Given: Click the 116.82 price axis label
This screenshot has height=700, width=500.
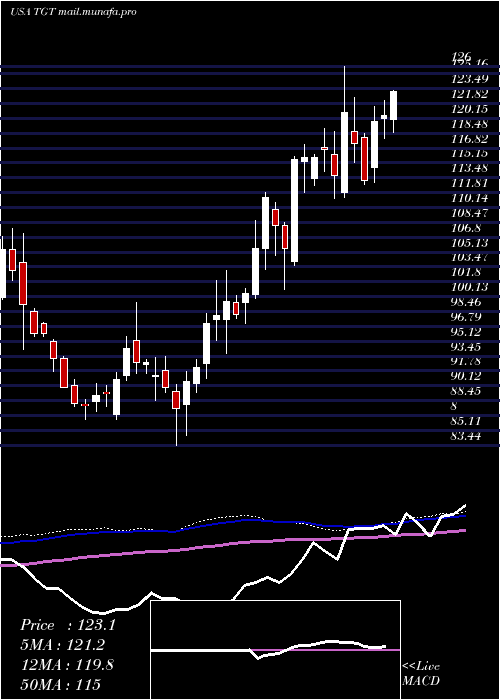Looking at the screenshot, I should click(x=469, y=139).
